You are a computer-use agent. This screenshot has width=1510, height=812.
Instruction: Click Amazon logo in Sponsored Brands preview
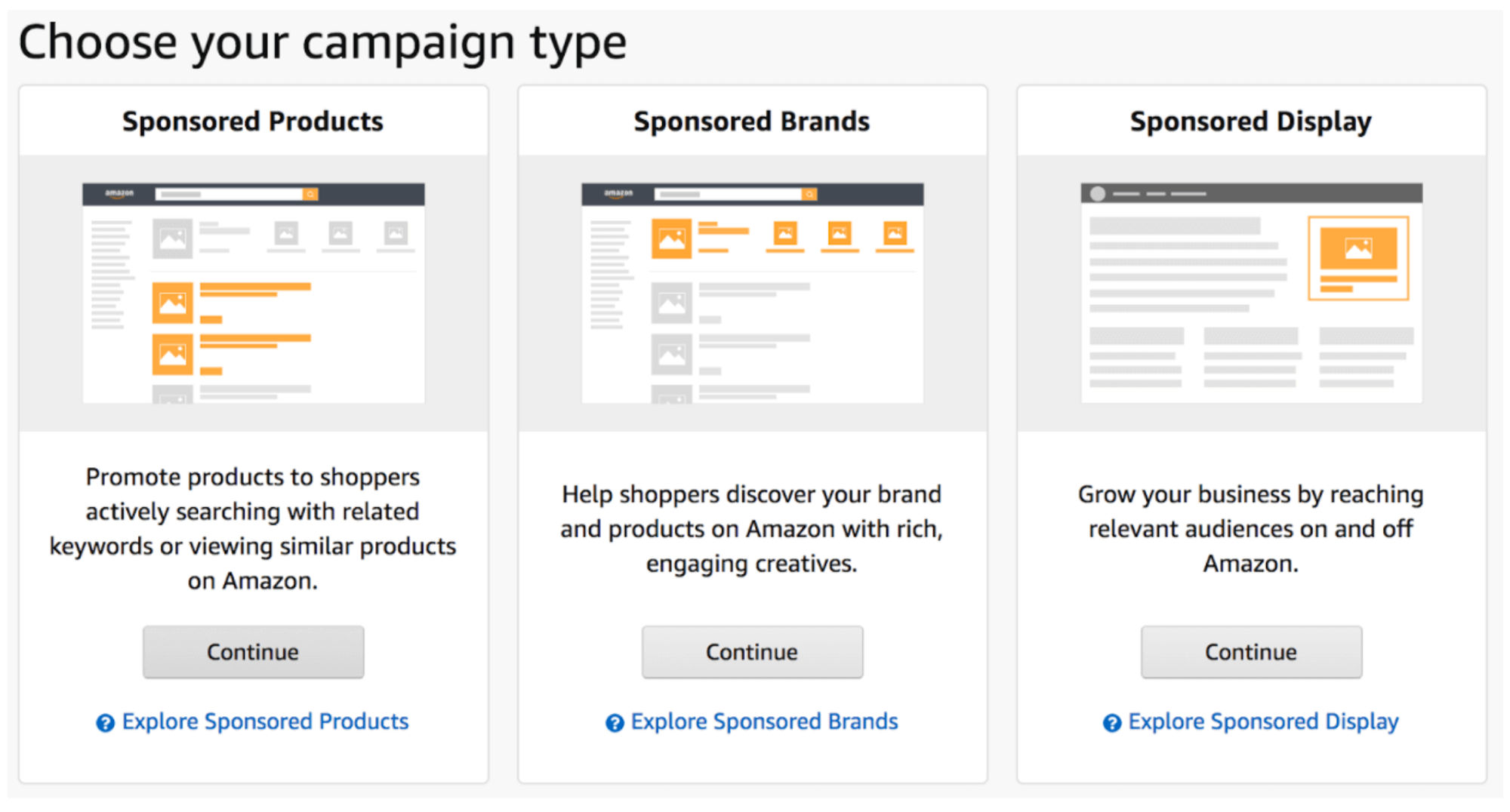pos(618,194)
